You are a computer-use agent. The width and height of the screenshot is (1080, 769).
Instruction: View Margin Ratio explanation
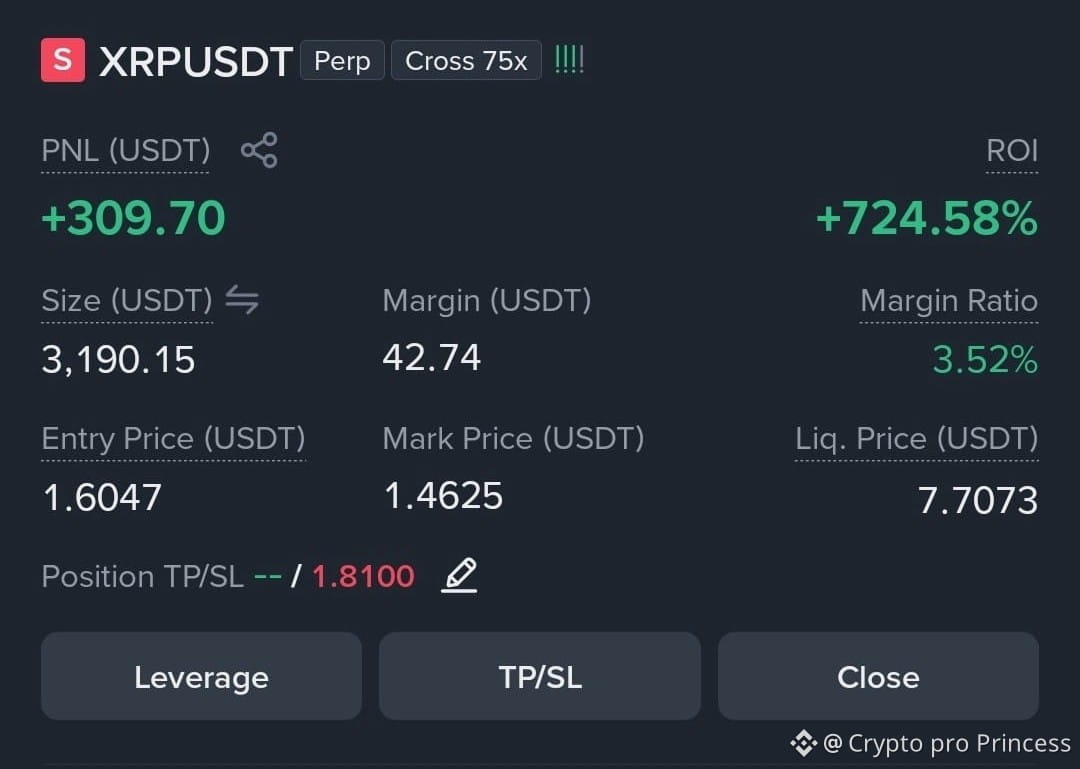(949, 300)
